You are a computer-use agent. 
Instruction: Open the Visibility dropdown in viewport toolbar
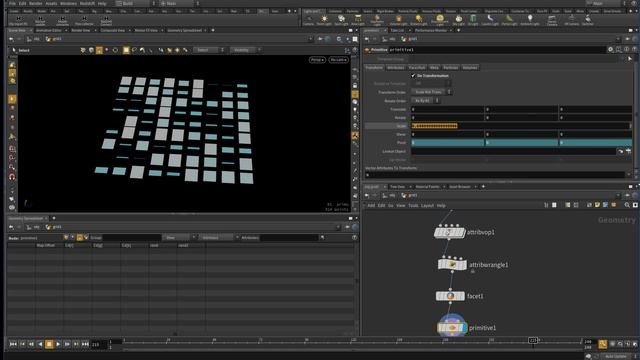(246, 50)
